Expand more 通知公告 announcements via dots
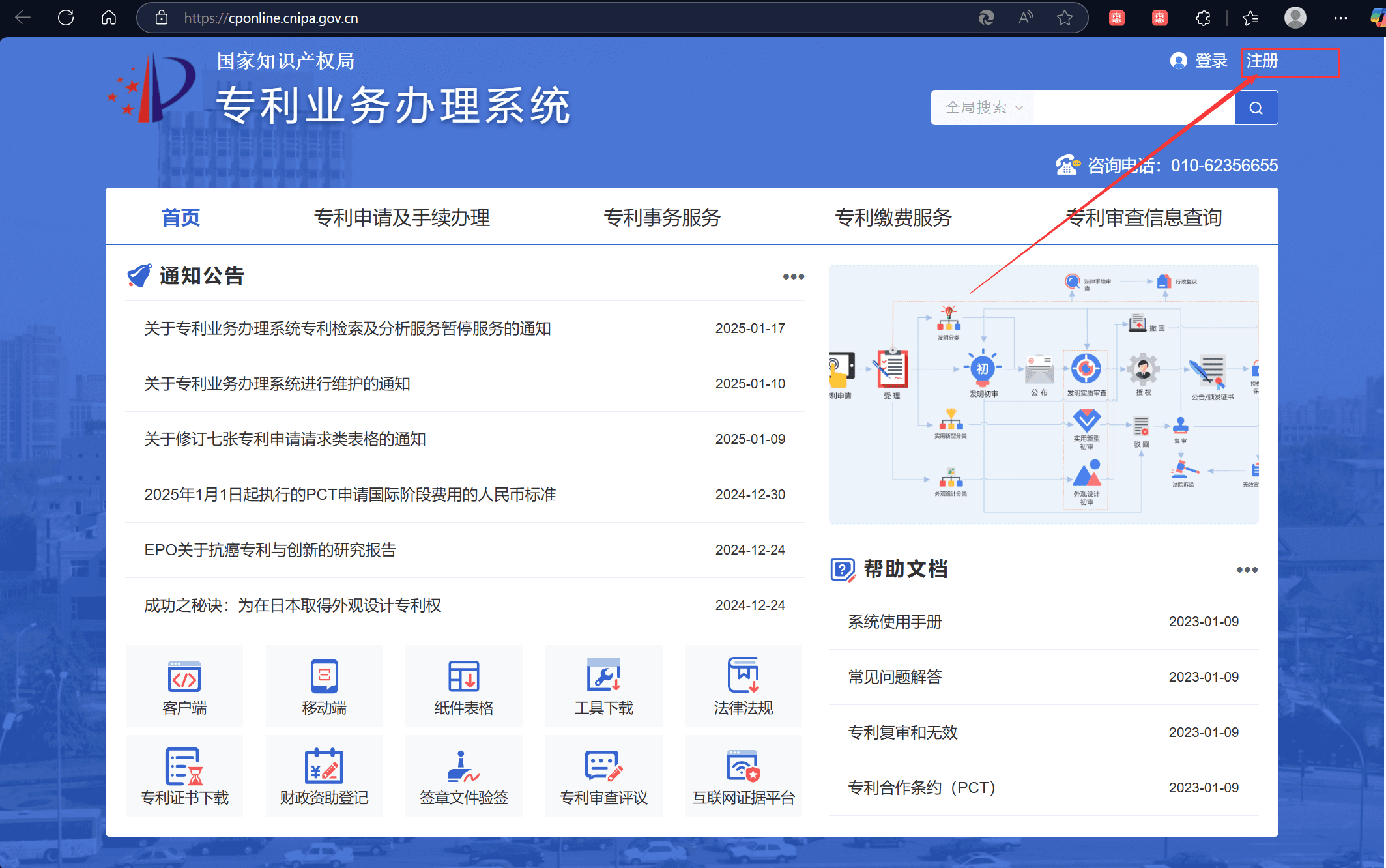 pyautogui.click(x=793, y=277)
